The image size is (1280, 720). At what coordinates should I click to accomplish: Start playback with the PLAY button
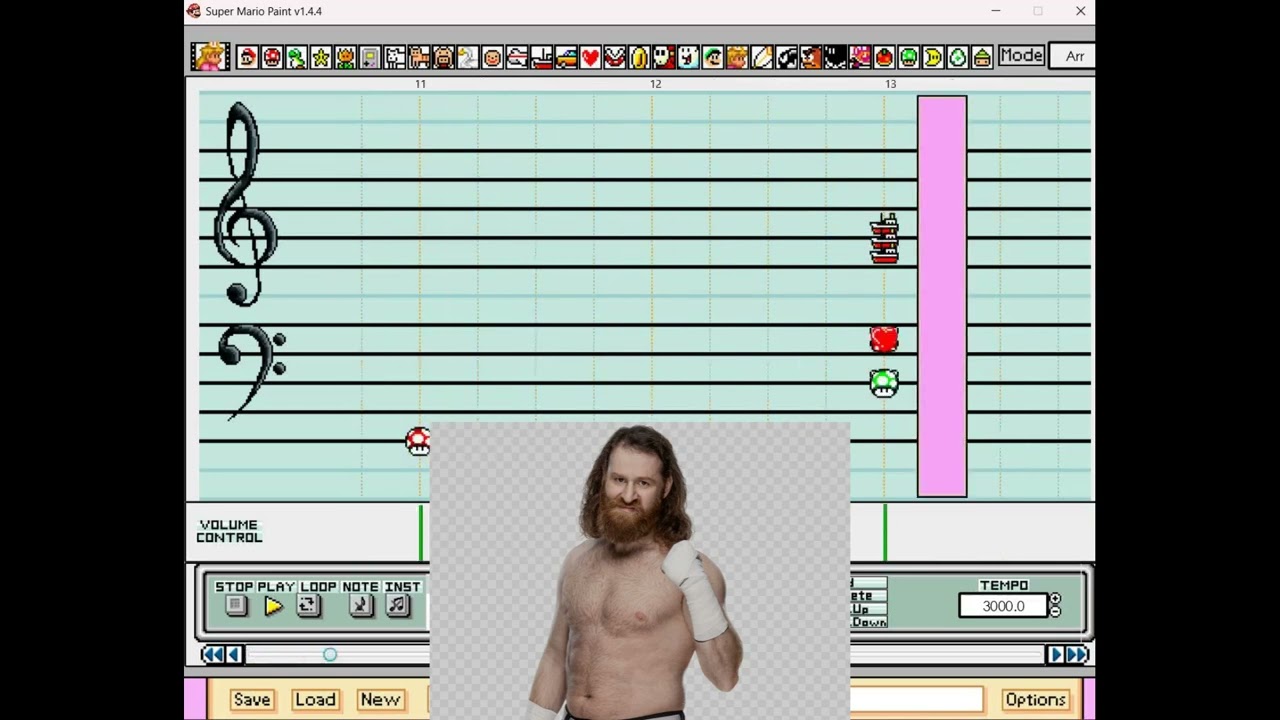click(273, 605)
